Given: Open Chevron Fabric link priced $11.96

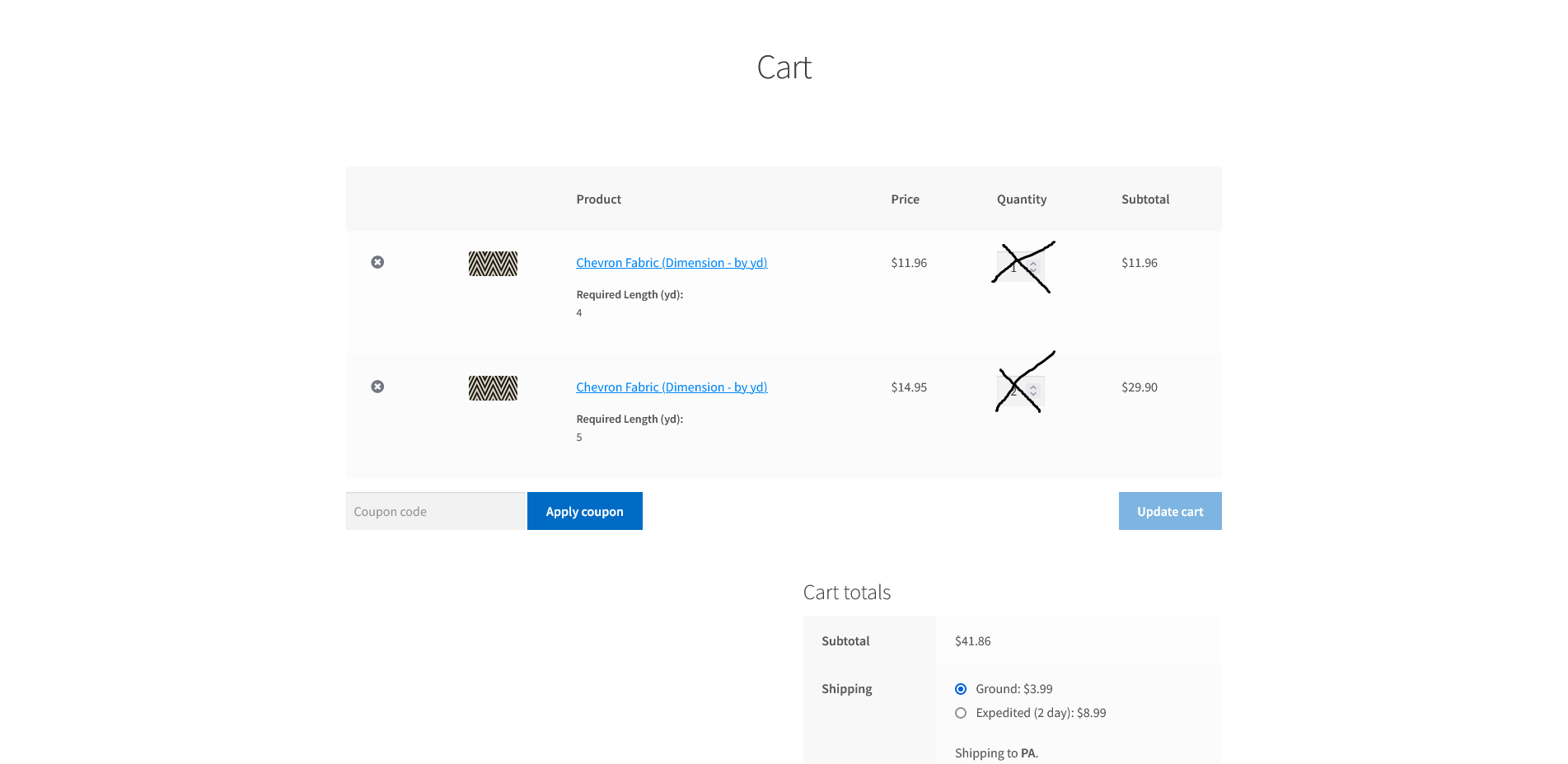Looking at the screenshot, I should (672, 263).
